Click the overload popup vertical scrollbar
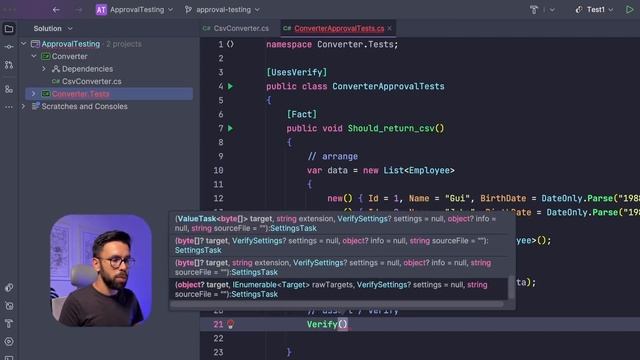The image size is (640, 360). [x=511, y=288]
